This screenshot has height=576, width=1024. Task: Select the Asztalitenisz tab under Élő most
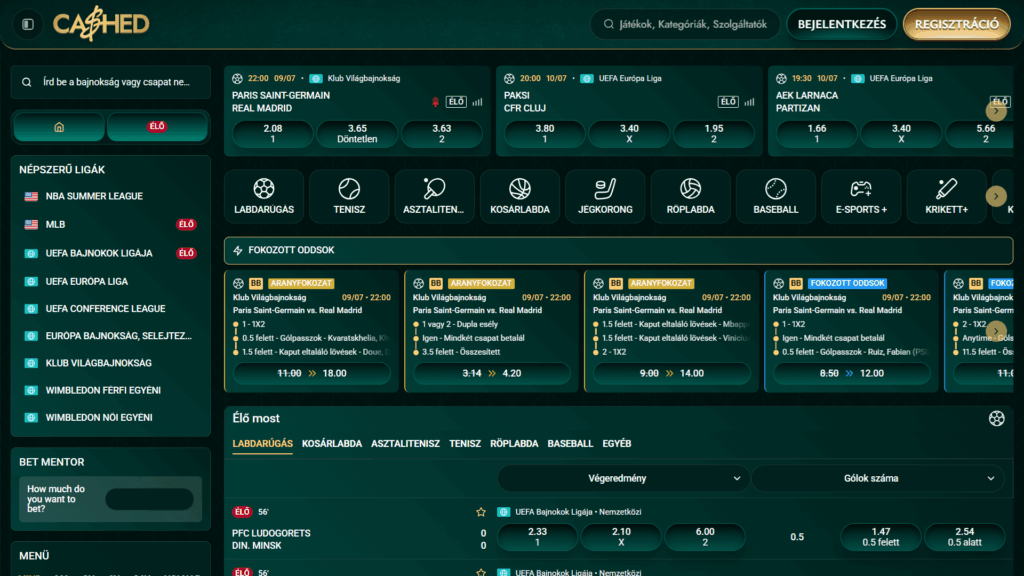[406, 444]
